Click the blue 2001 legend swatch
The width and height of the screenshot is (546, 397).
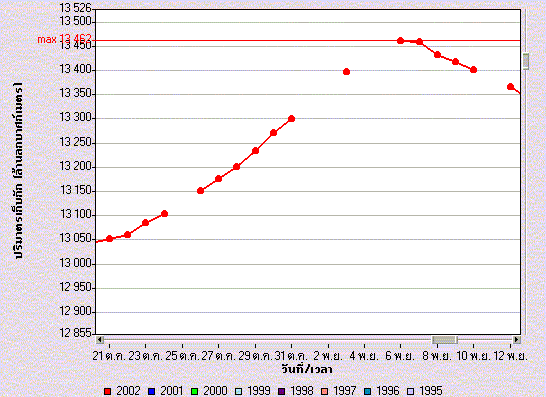coord(151,391)
